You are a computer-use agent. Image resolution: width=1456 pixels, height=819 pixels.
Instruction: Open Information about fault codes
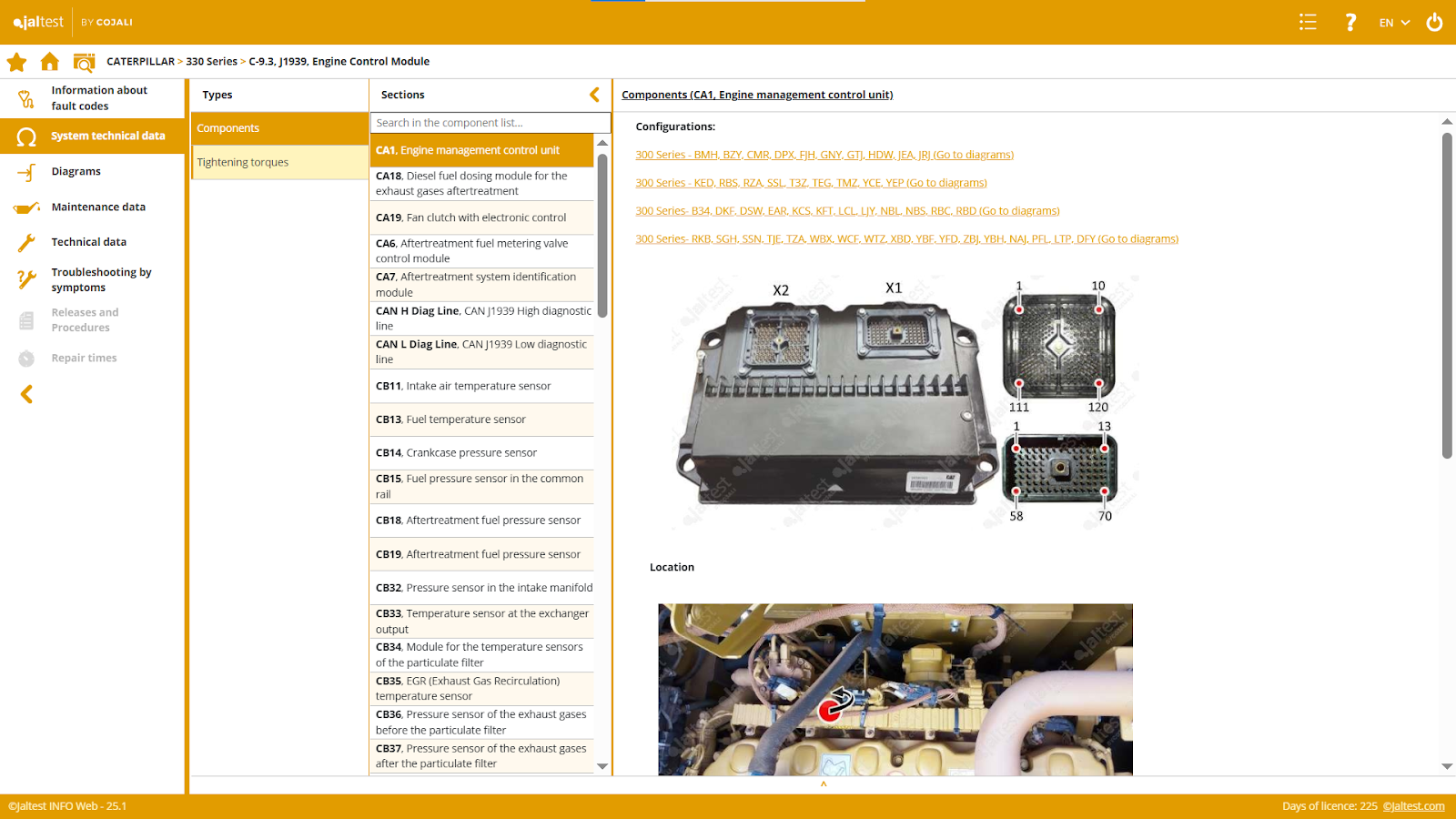92,98
